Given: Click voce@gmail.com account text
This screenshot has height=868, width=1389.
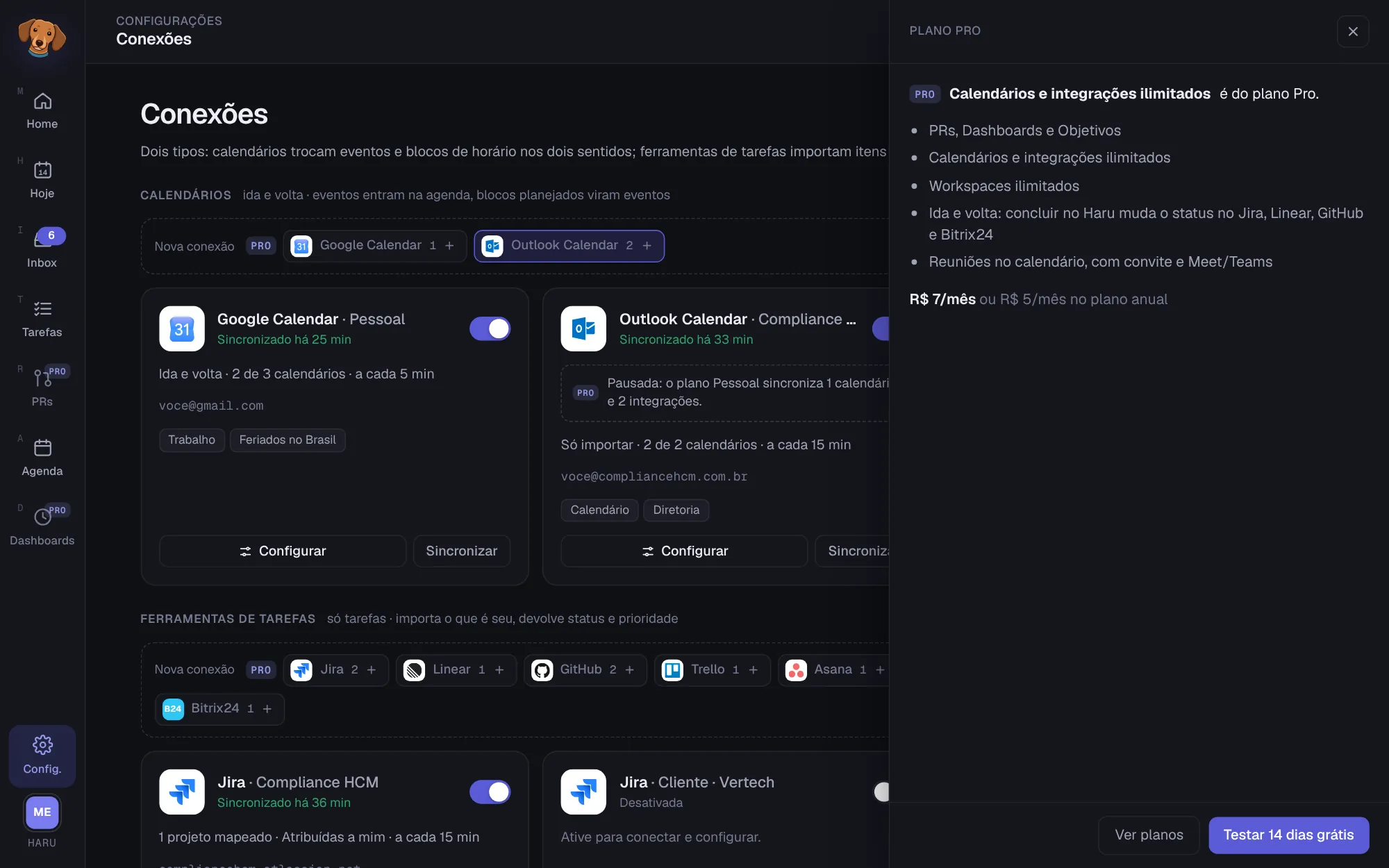Looking at the screenshot, I should 211,406.
